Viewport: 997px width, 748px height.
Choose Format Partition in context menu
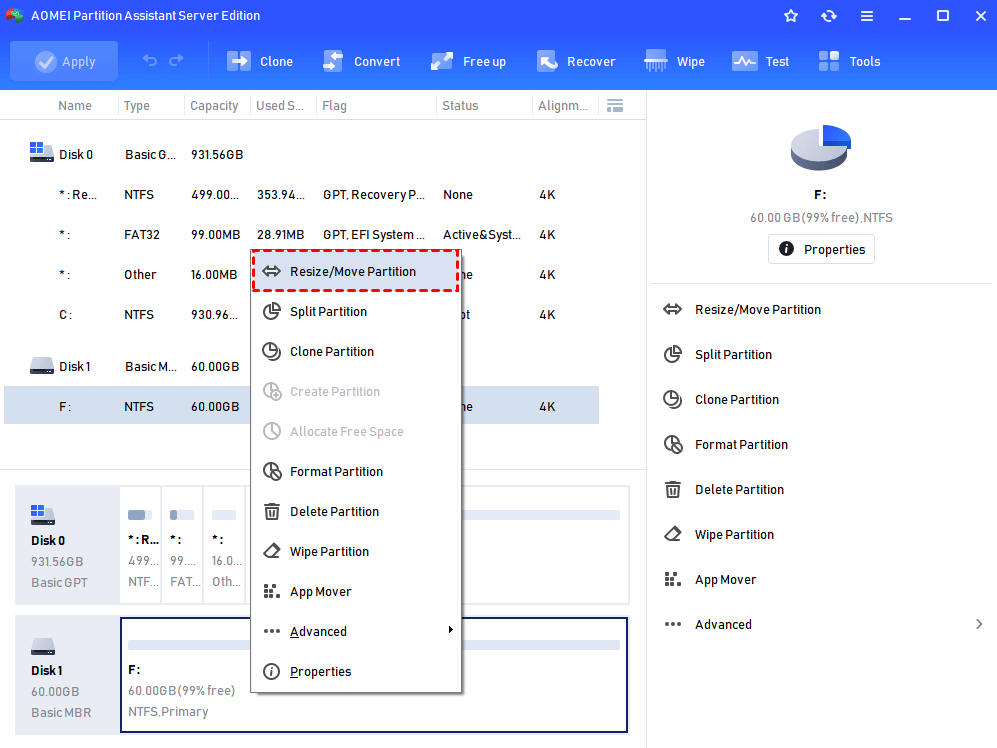[355, 472]
